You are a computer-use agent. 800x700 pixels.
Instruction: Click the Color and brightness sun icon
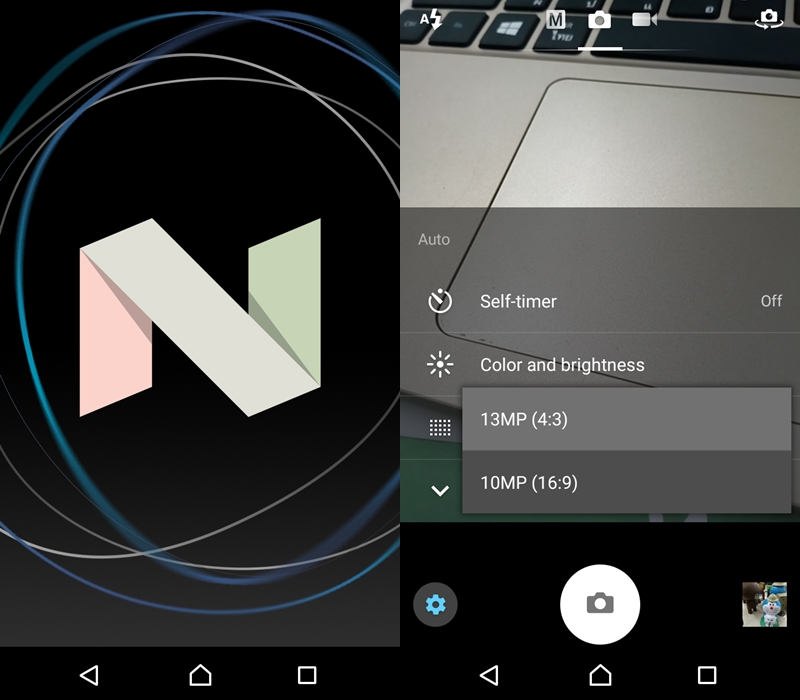point(440,365)
